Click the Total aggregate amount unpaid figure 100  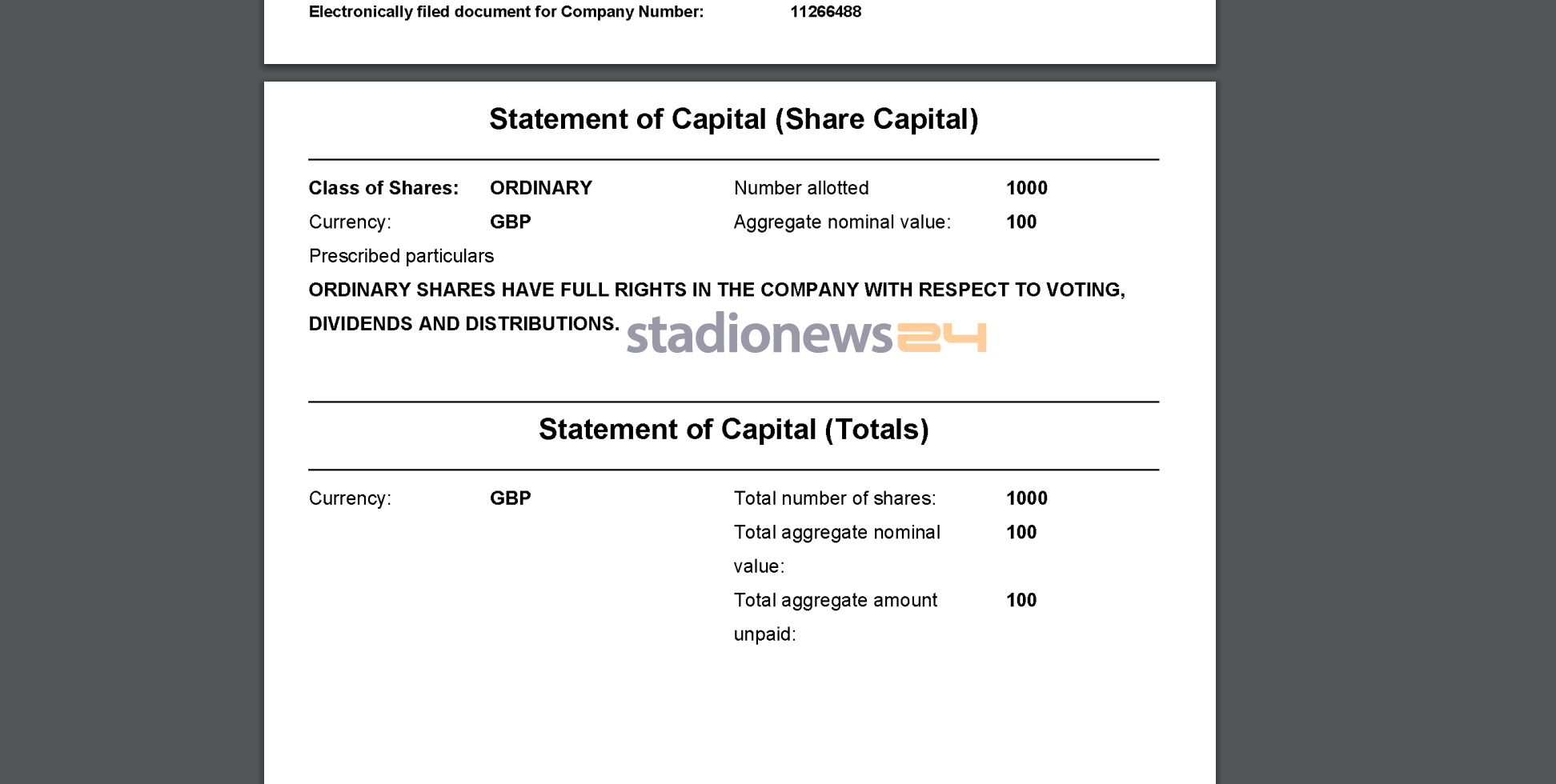point(1021,601)
